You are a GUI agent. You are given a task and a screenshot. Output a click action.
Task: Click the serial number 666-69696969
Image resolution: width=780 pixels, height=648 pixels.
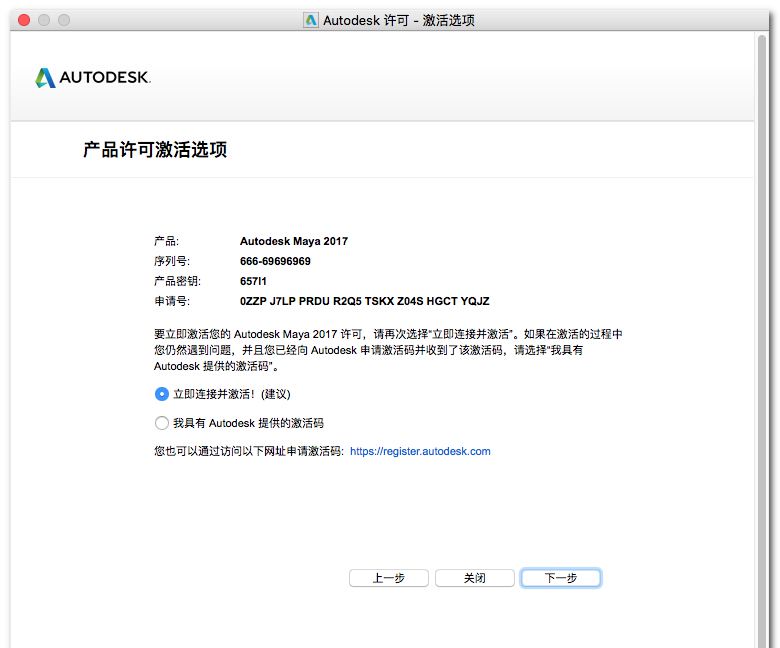[275, 262]
